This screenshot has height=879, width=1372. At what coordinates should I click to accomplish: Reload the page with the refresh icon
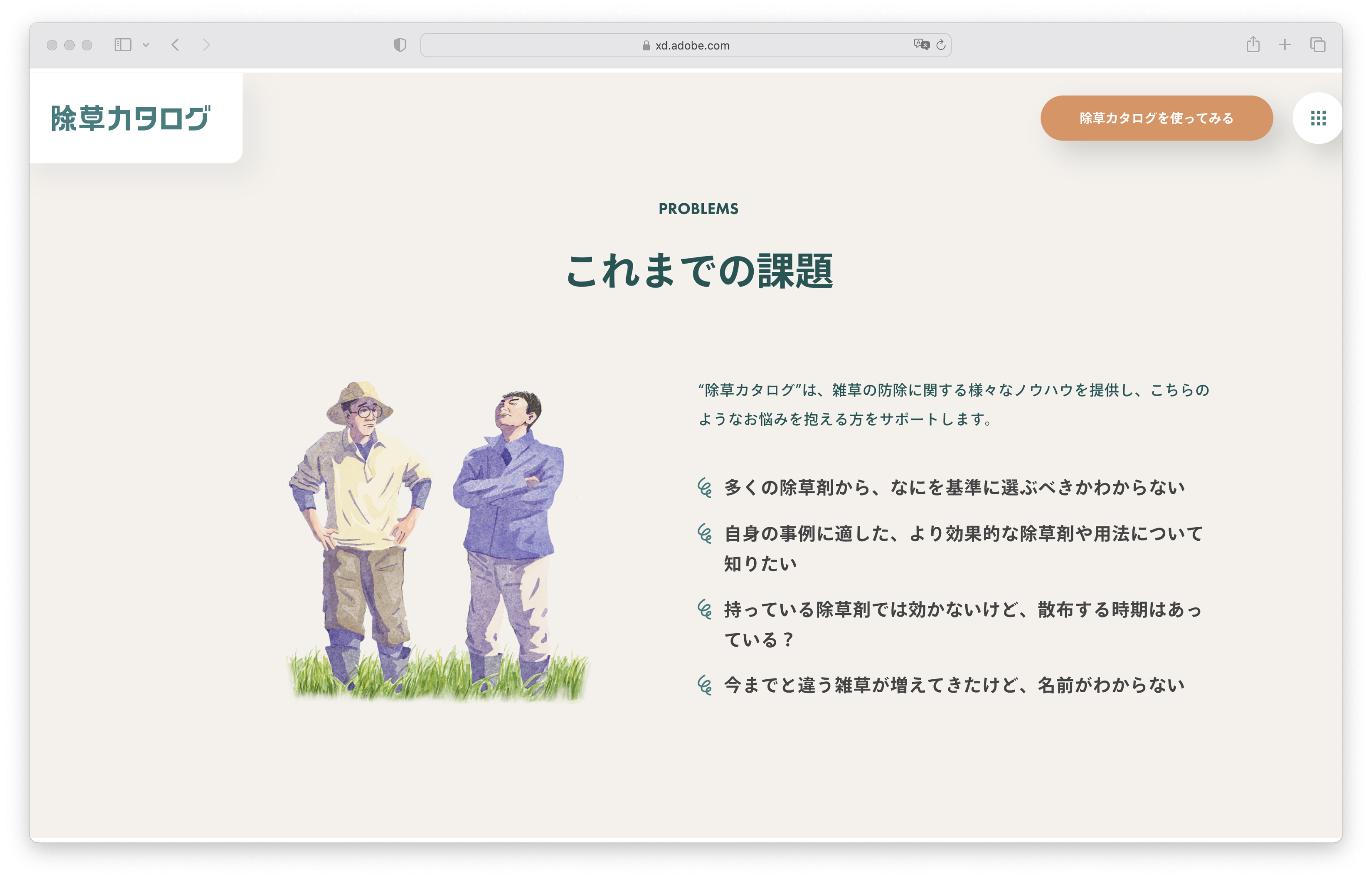click(941, 45)
